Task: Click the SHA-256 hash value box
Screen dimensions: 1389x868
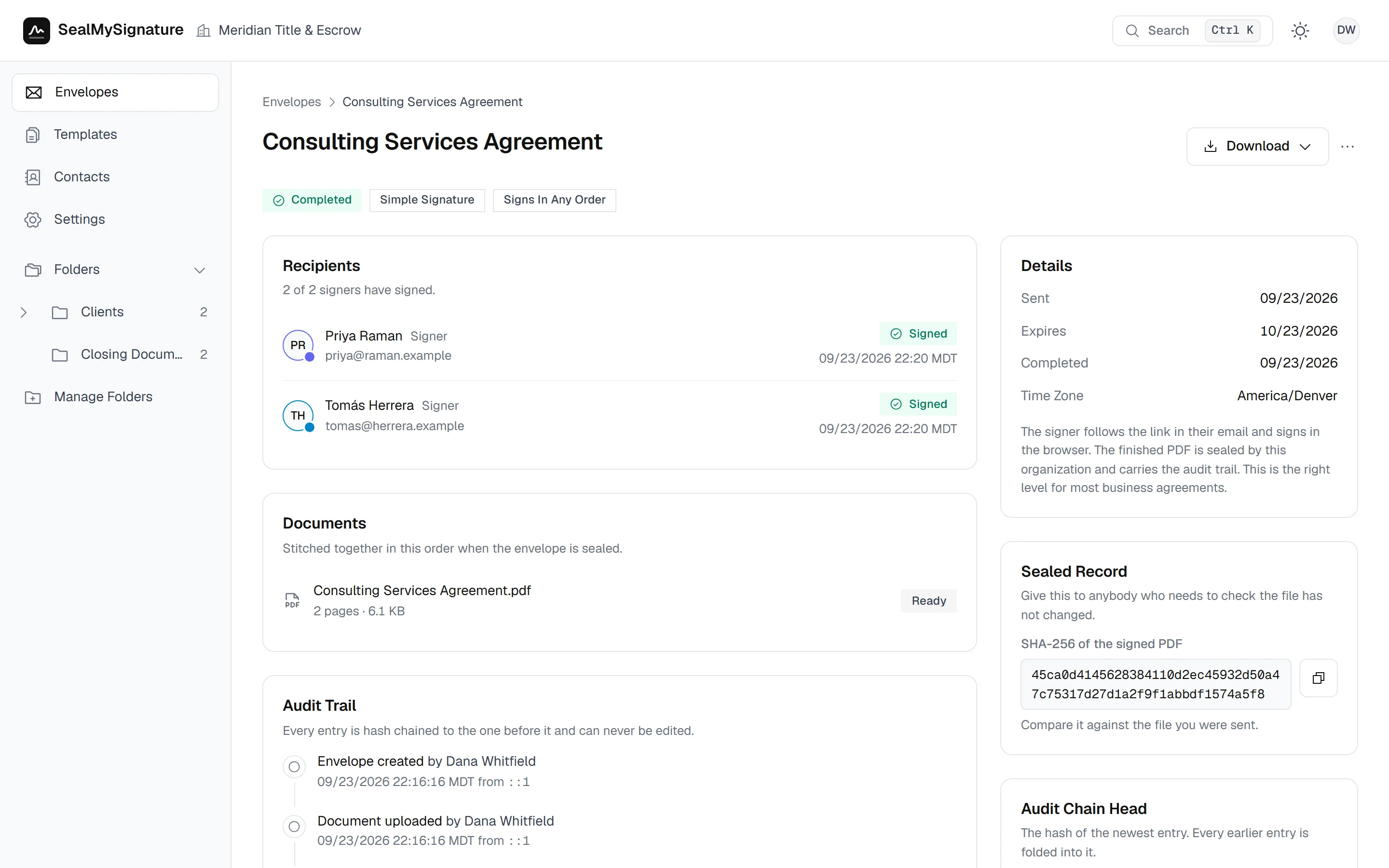Action: pos(1156,684)
